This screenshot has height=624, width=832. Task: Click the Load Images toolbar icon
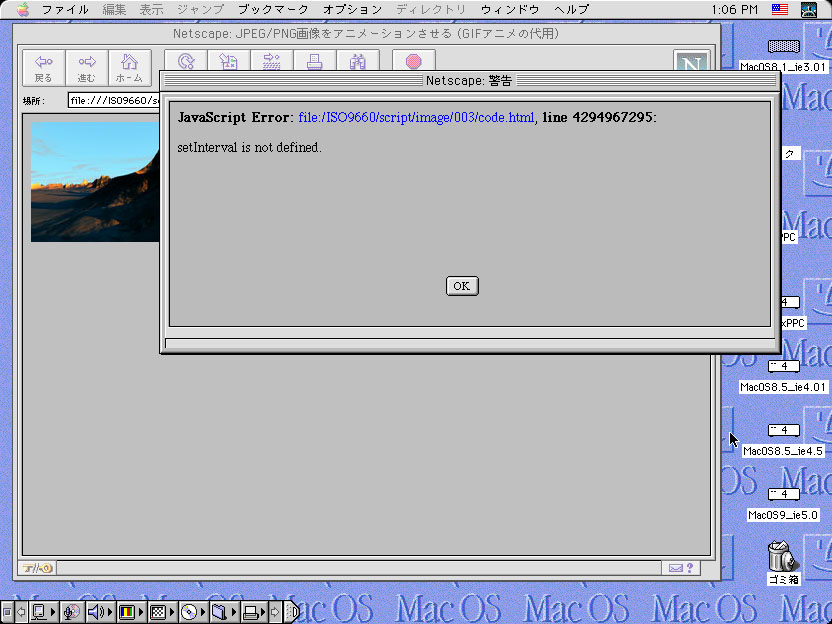(x=229, y=61)
